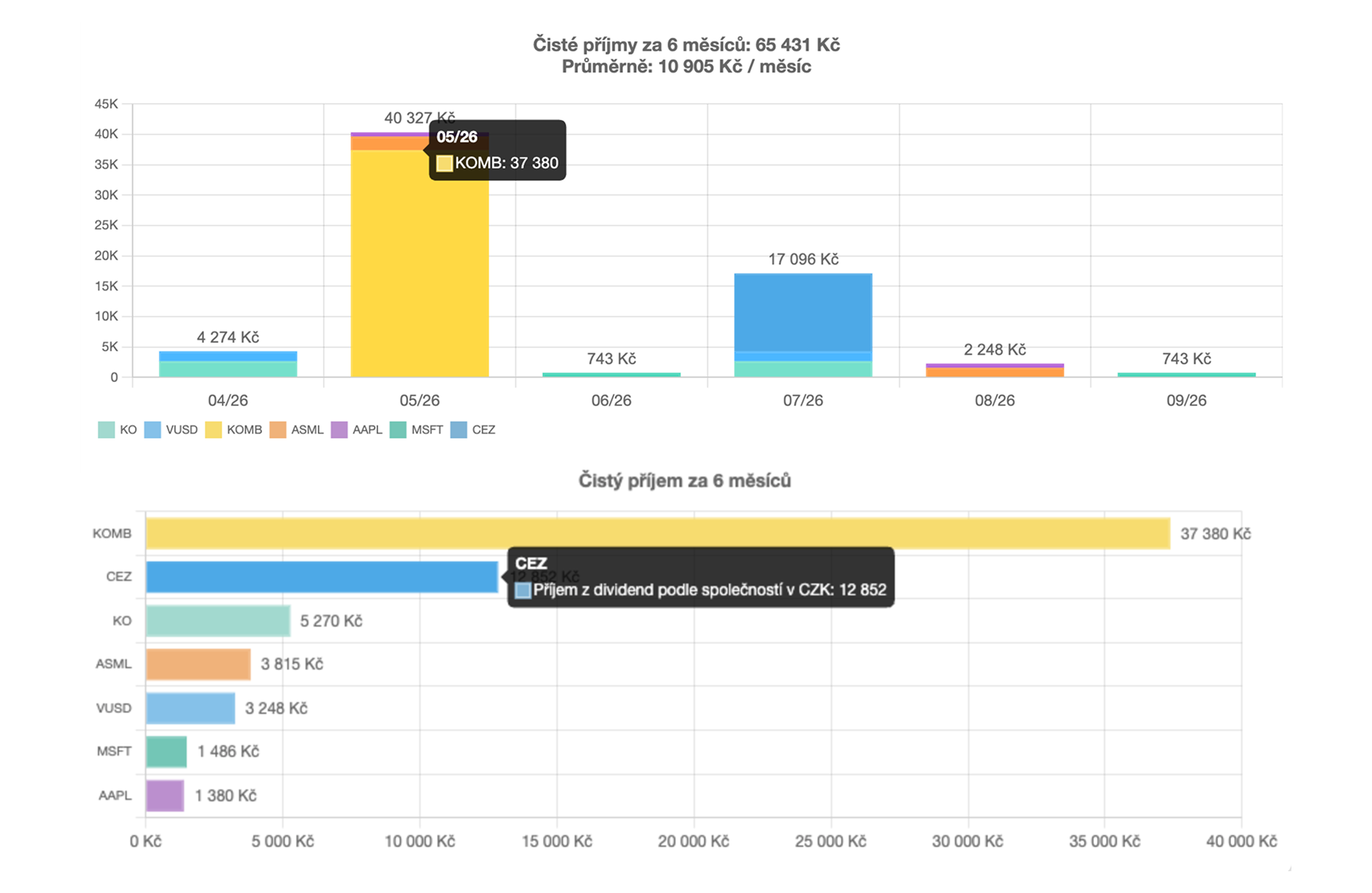Image resolution: width=1372 pixels, height=893 pixels.
Task: Hide the KOMB series via its legend
Action: click(234, 430)
